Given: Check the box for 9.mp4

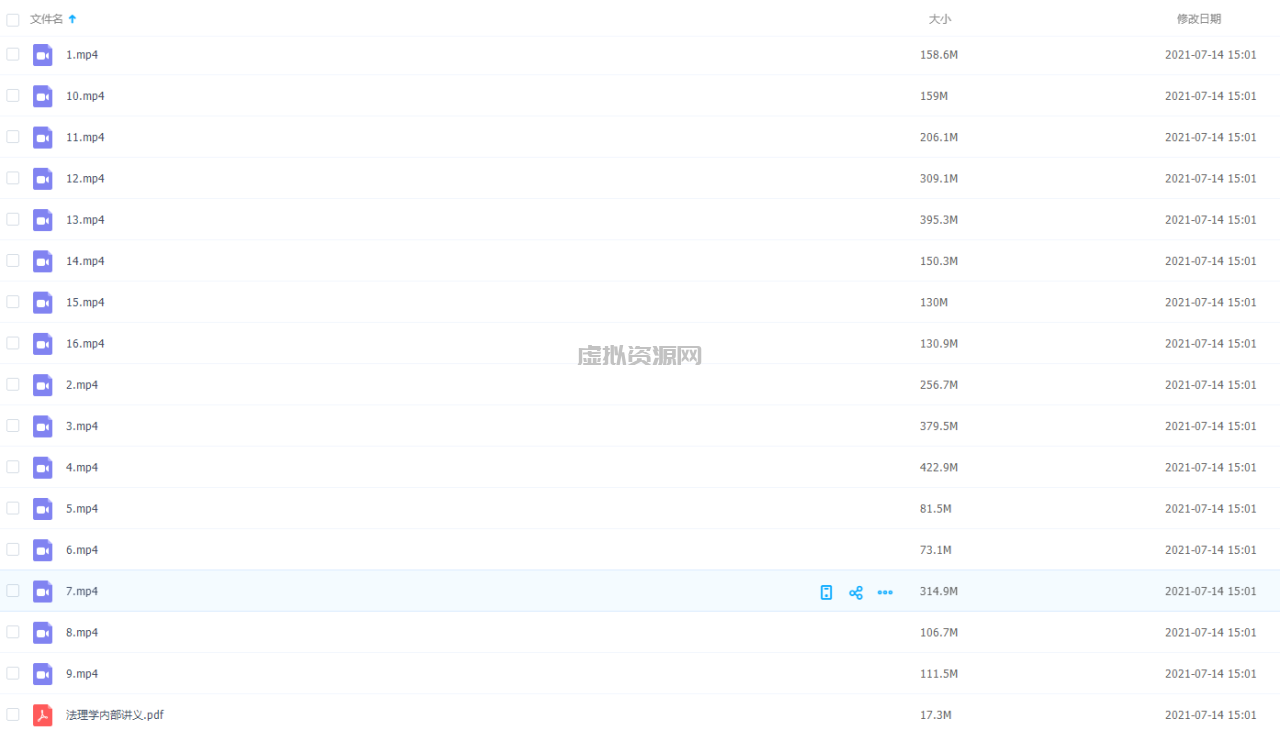Looking at the screenshot, I should (13, 673).
